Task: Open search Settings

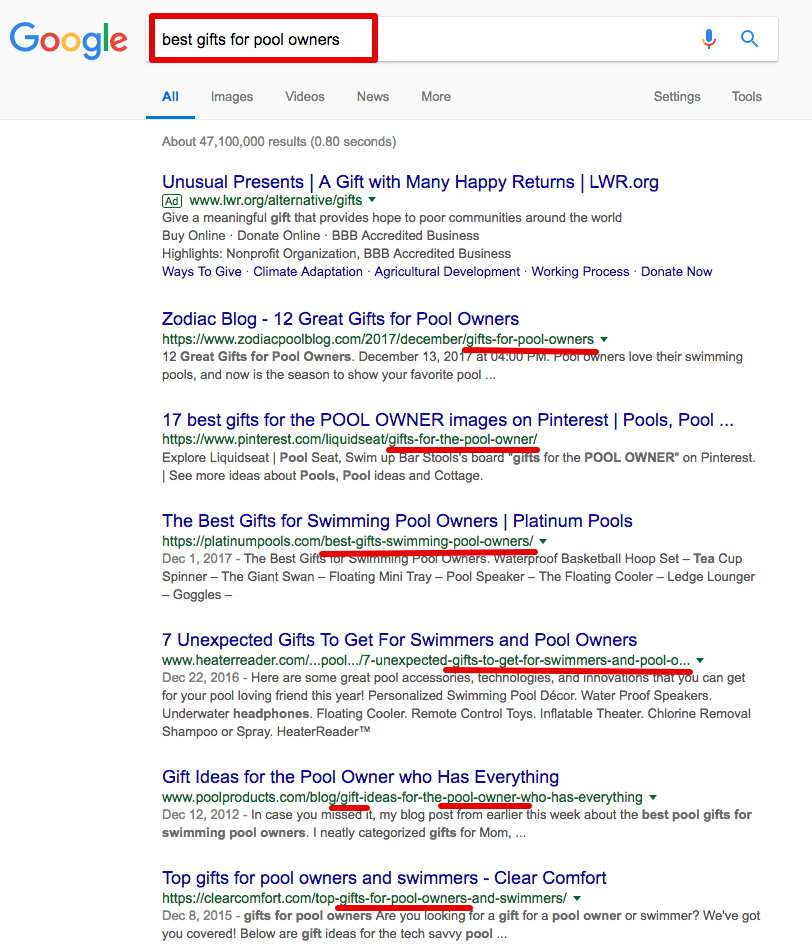Action: [x=677, y=97]
